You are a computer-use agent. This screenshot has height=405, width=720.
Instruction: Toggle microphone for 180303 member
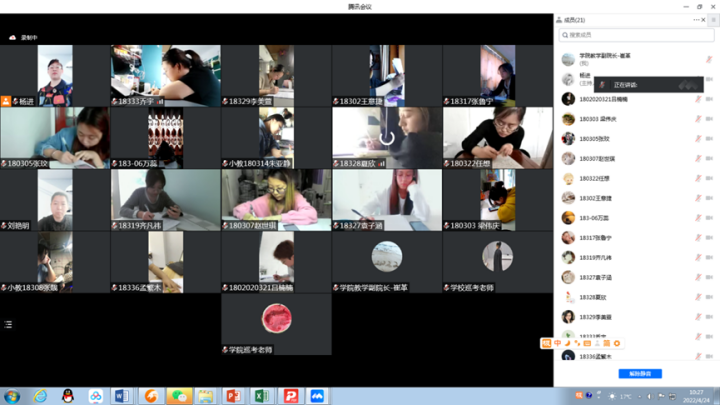698,119
